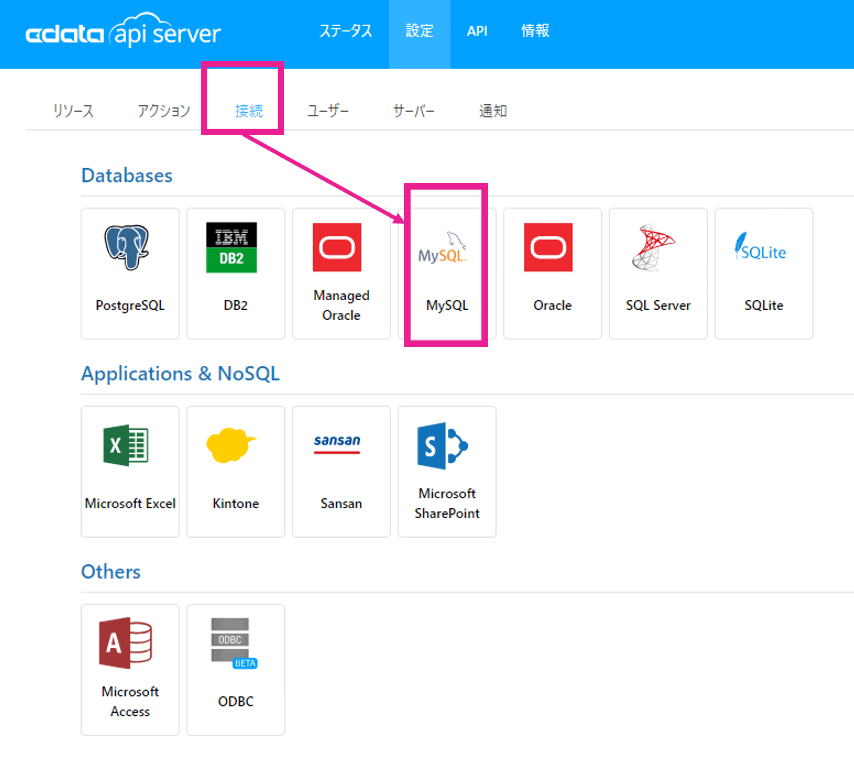The image size is (854, 768).
Task: Click the Microsoft Access label
Action: click(130, 702)
